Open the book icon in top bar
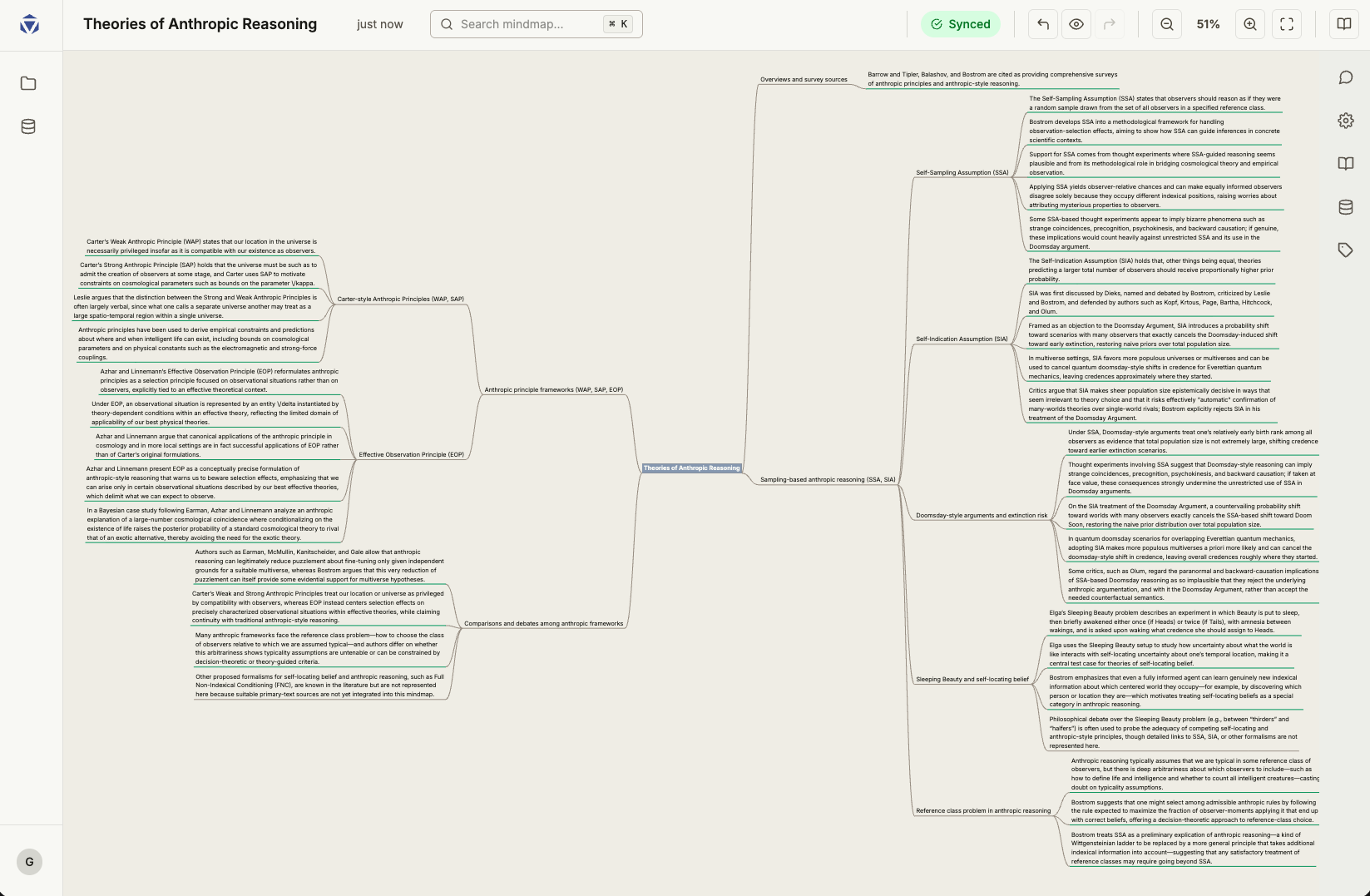Screen dimensions: 1370x896 coord(1344,24)
